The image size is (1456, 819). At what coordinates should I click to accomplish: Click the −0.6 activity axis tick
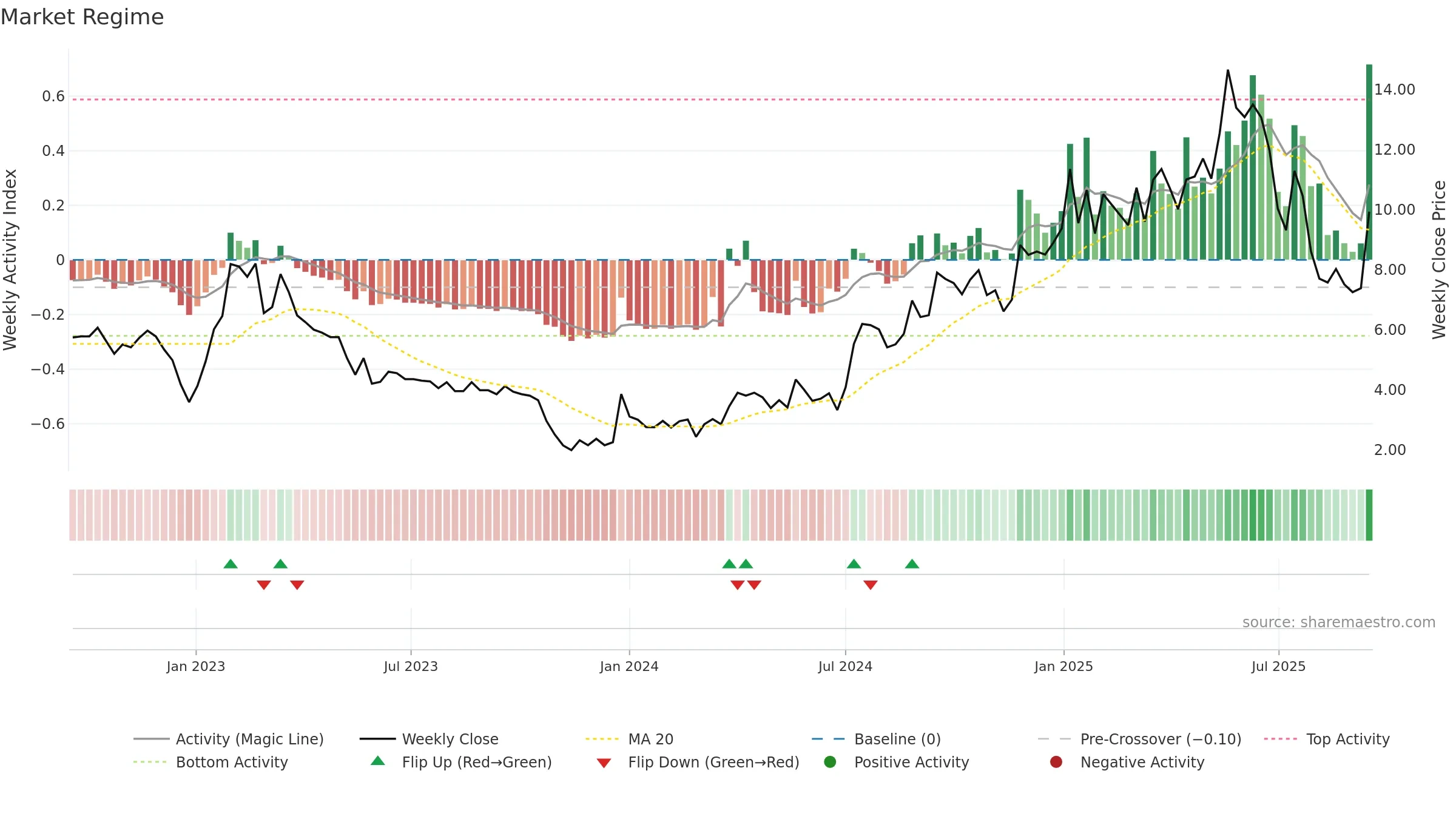(48, 423)
